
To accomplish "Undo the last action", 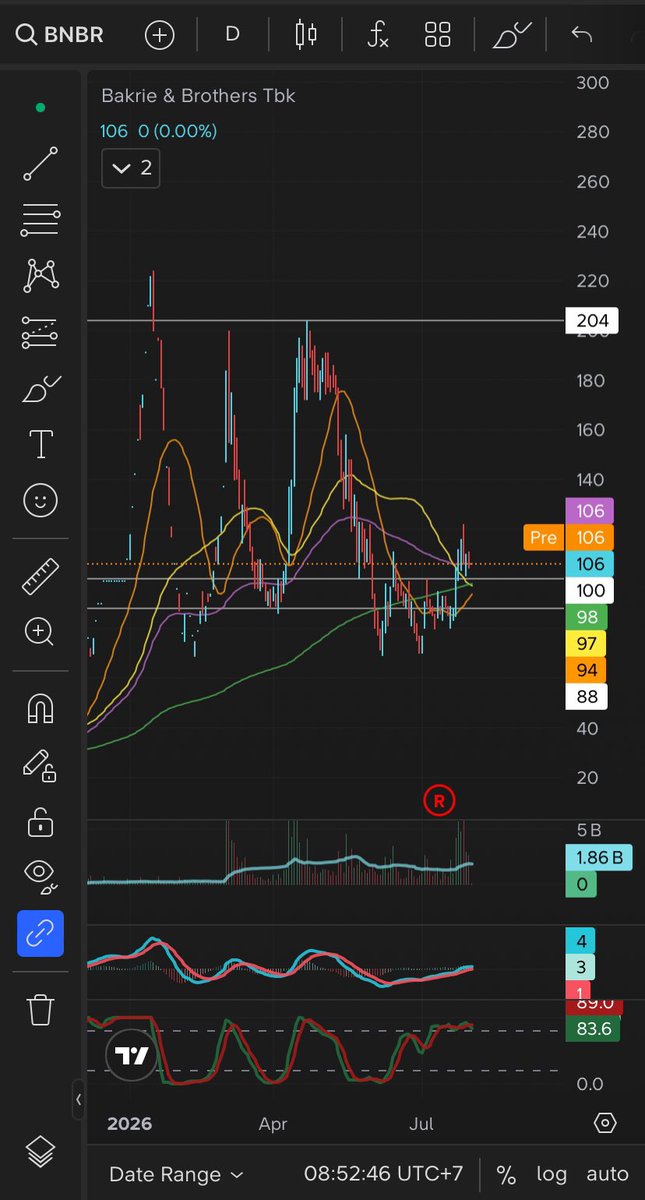I will point(582,35).
